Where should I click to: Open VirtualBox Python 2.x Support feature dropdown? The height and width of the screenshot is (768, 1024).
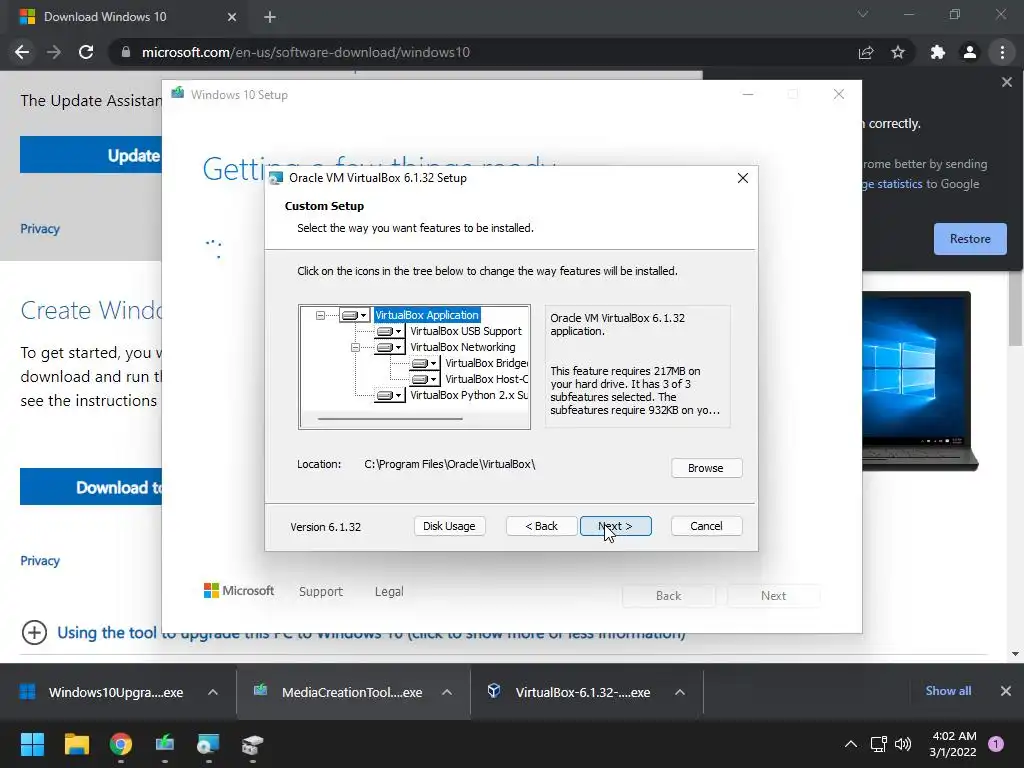click(390, 395)
